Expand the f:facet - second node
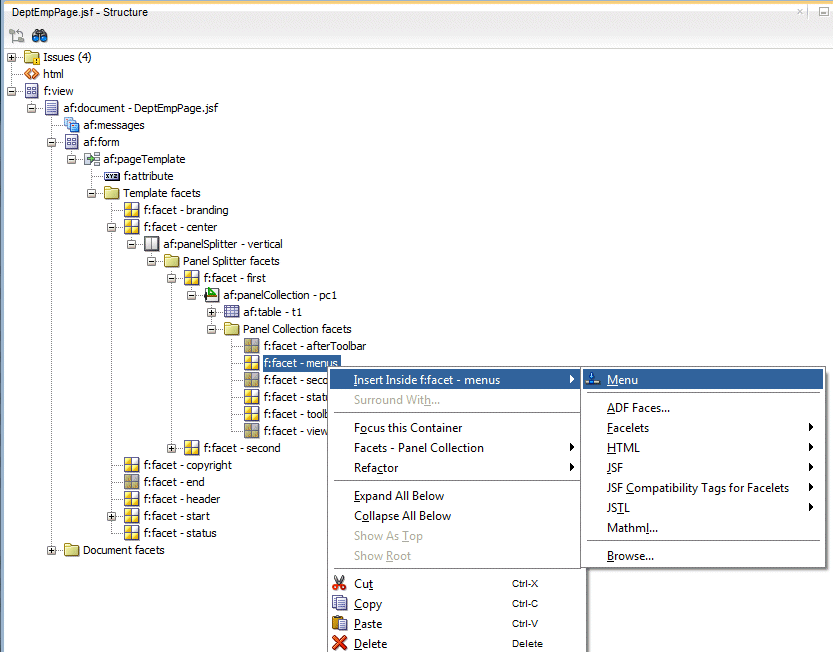This screenshot has height=652, width=833. click(172, 448)
